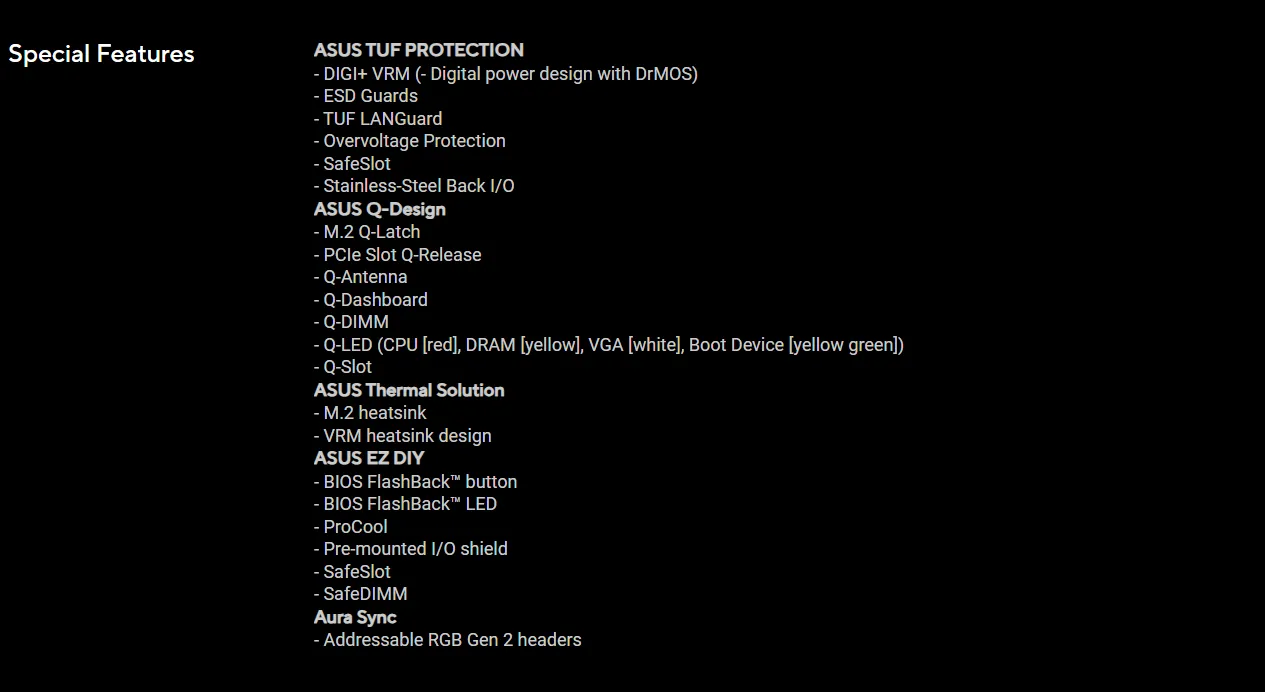
Task: Click the Q-Antenna entry
Action: tap(361, 277)
